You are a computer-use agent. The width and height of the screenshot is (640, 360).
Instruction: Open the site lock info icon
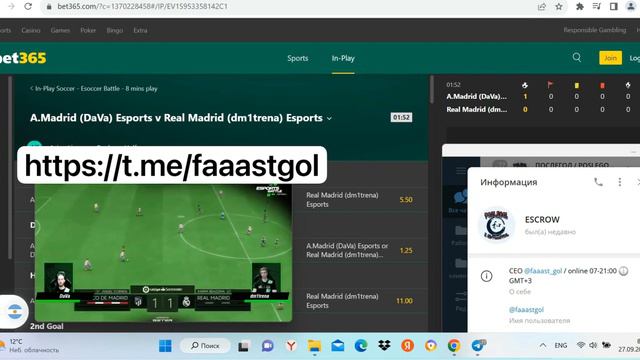tap(49, 7)
